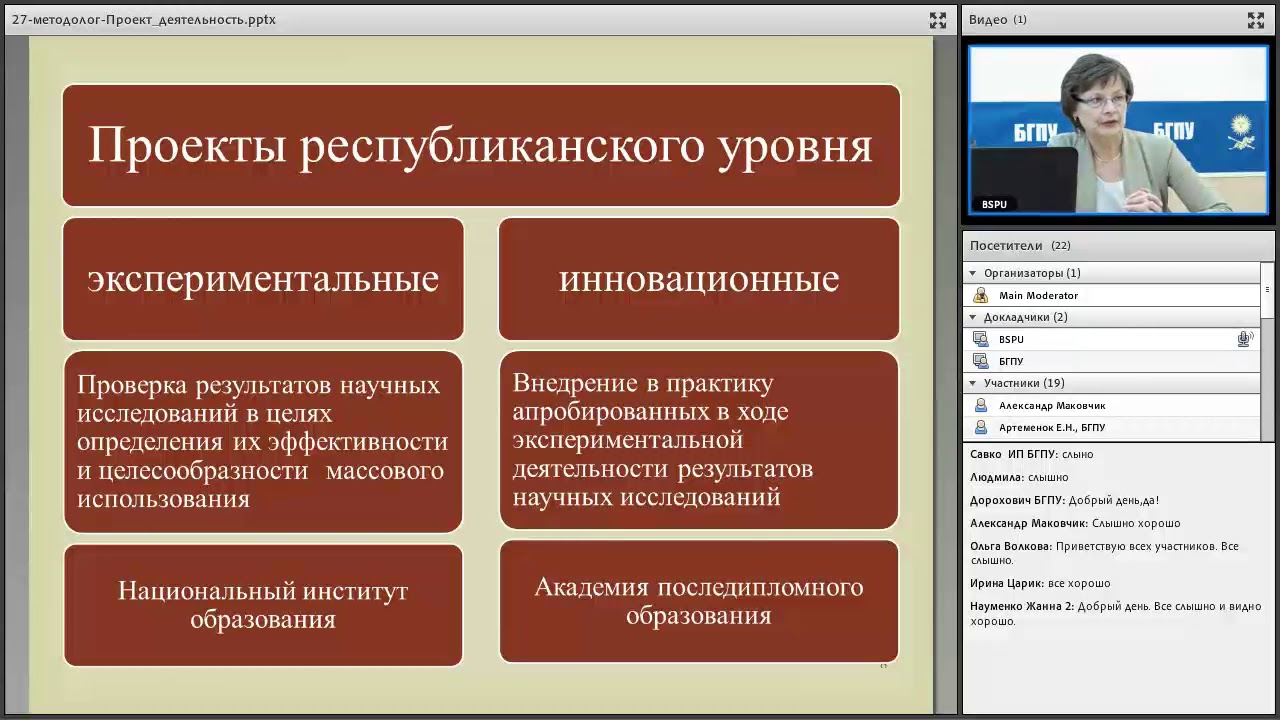
Task: Click the BSPU webcam video feed
Action: click(x=1118, y=130)
